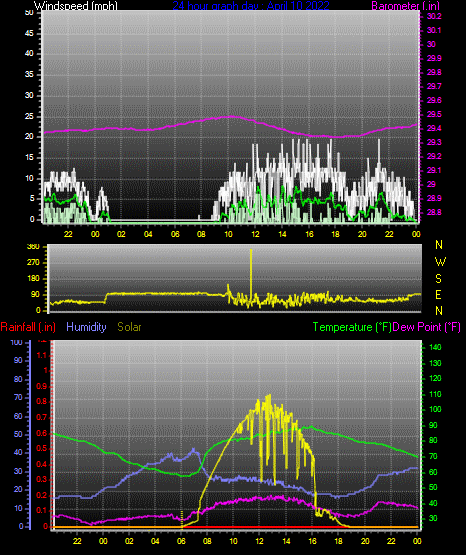Screen dimensions: 466x555
Task: Click the 0.9 rainfall axis value
Action: click(x=42, y=386)
